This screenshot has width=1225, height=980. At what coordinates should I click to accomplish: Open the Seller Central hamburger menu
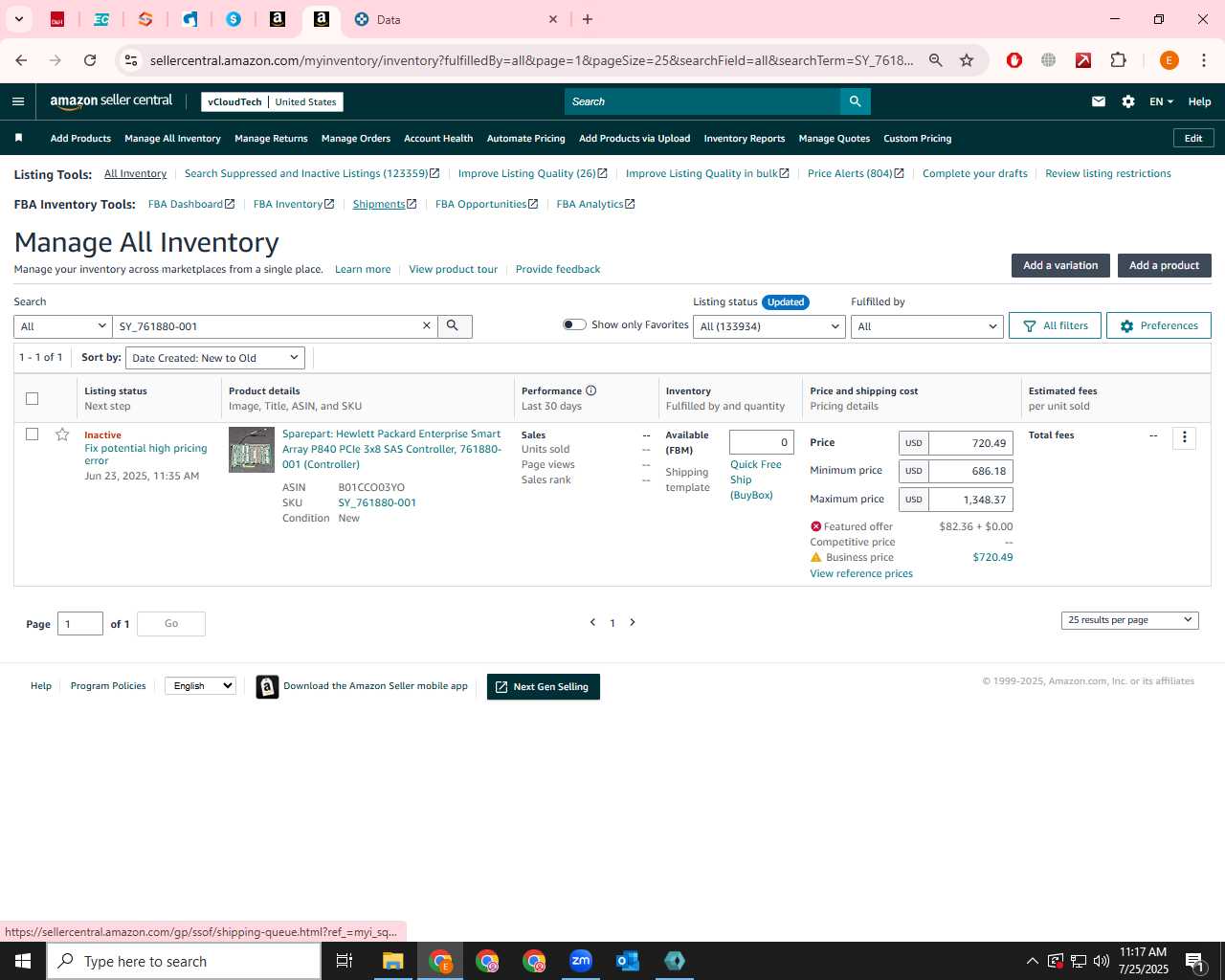coord(18,101)
